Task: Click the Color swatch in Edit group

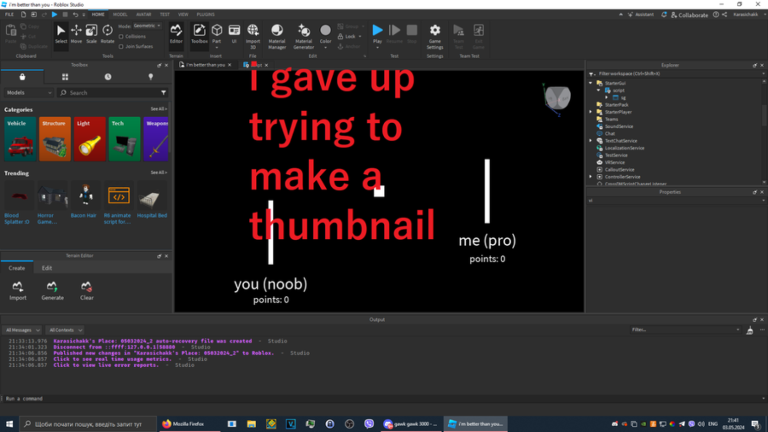Action: point(325,32)
